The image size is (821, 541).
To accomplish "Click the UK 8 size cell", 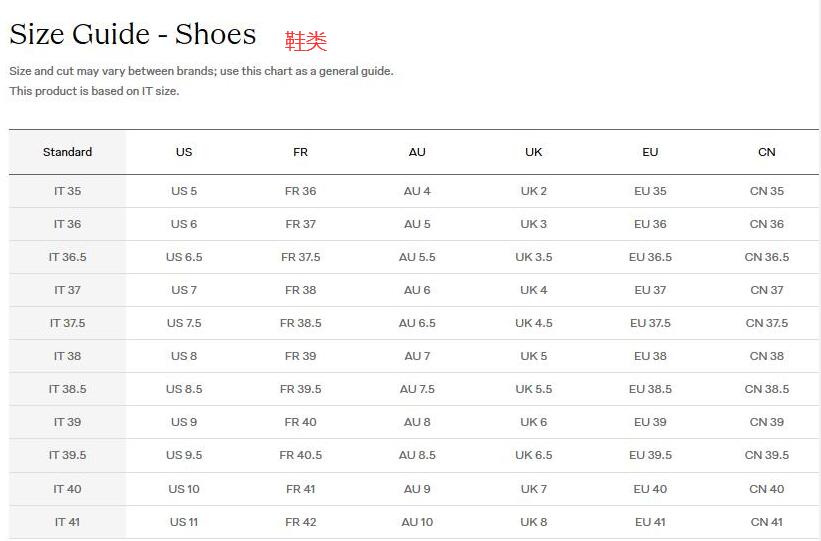I will pos(534,522).
